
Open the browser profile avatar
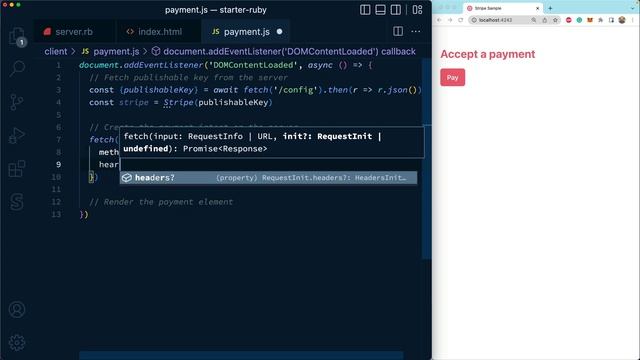(x=622, y=20)
